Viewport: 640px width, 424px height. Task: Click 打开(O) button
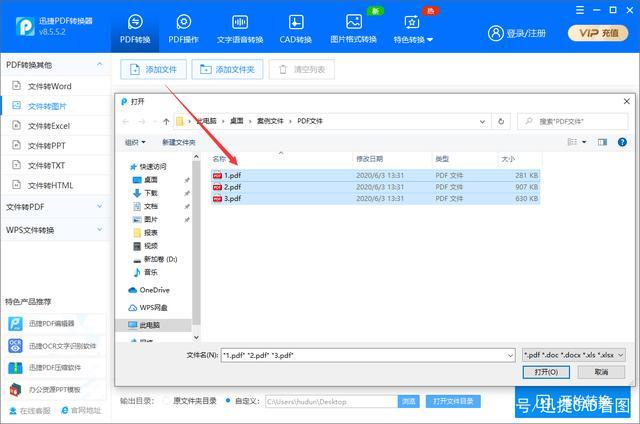click(x=546, y=372)
